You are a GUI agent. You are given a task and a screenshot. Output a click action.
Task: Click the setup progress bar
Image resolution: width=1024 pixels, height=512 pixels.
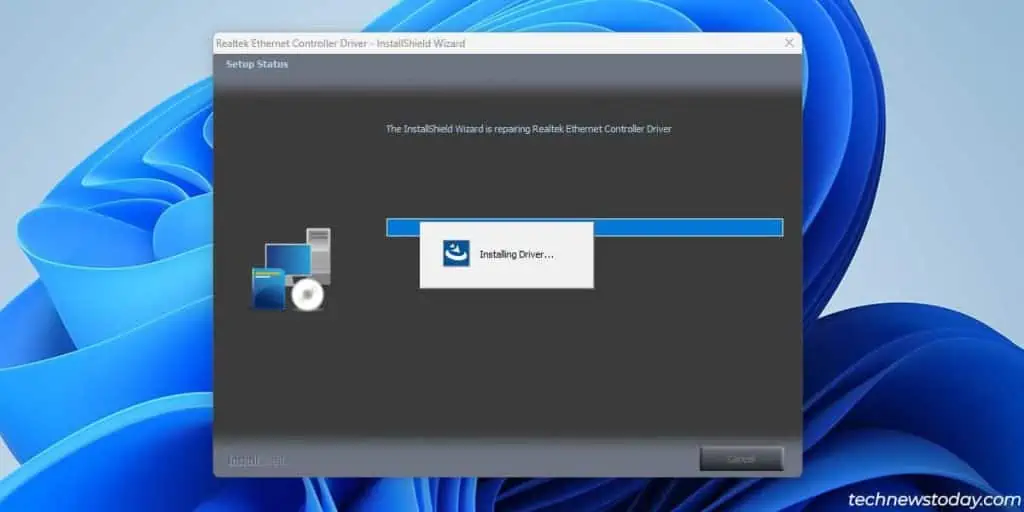(584, 227)
